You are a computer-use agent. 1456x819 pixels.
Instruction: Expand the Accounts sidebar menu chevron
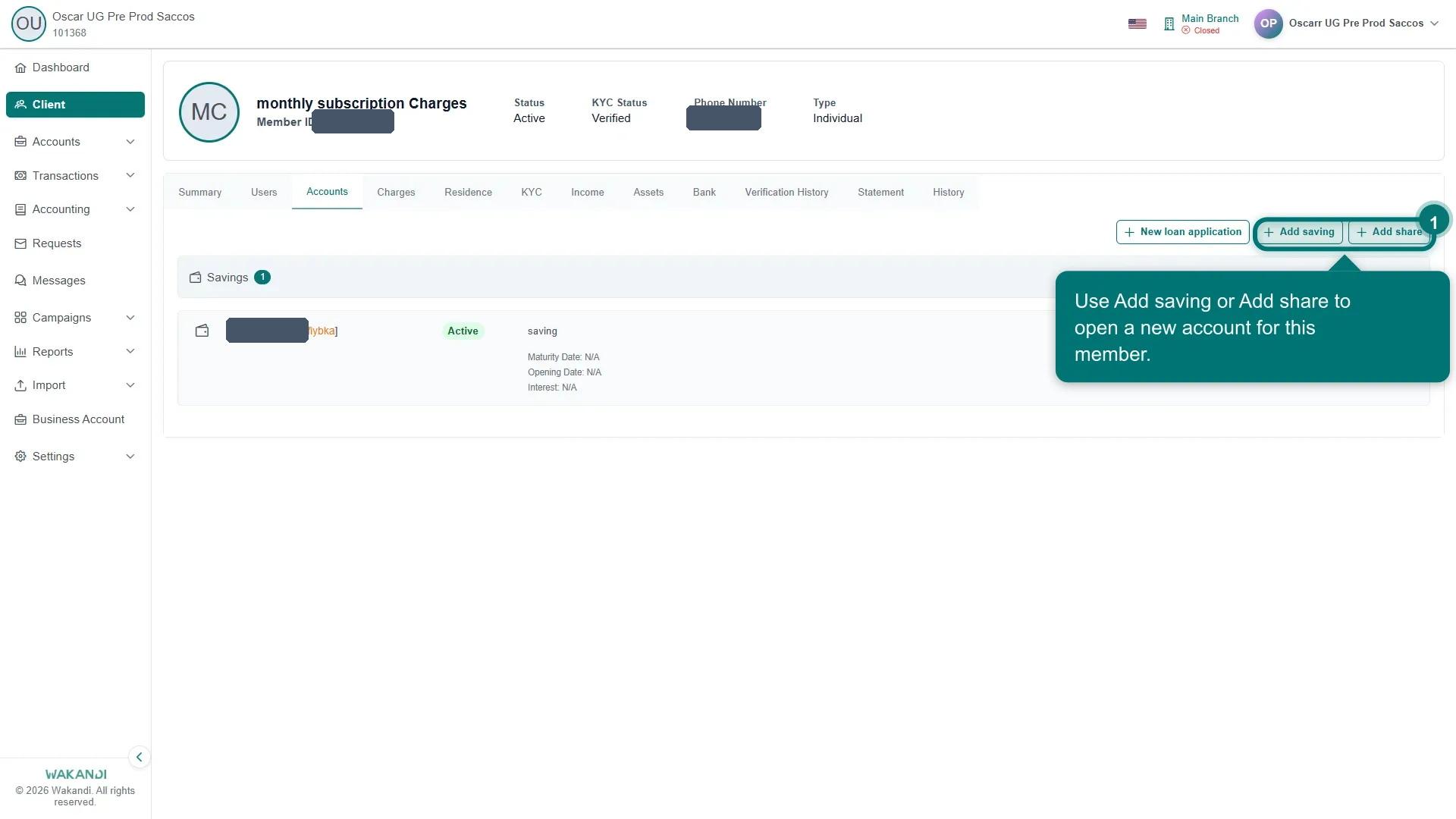point(130,142)
